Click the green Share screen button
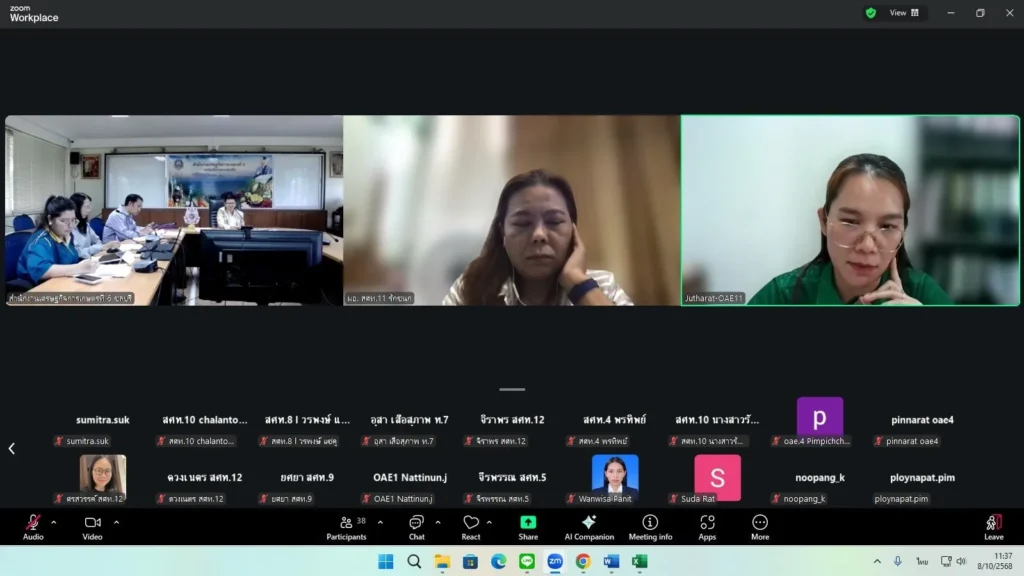 point(528,526)
